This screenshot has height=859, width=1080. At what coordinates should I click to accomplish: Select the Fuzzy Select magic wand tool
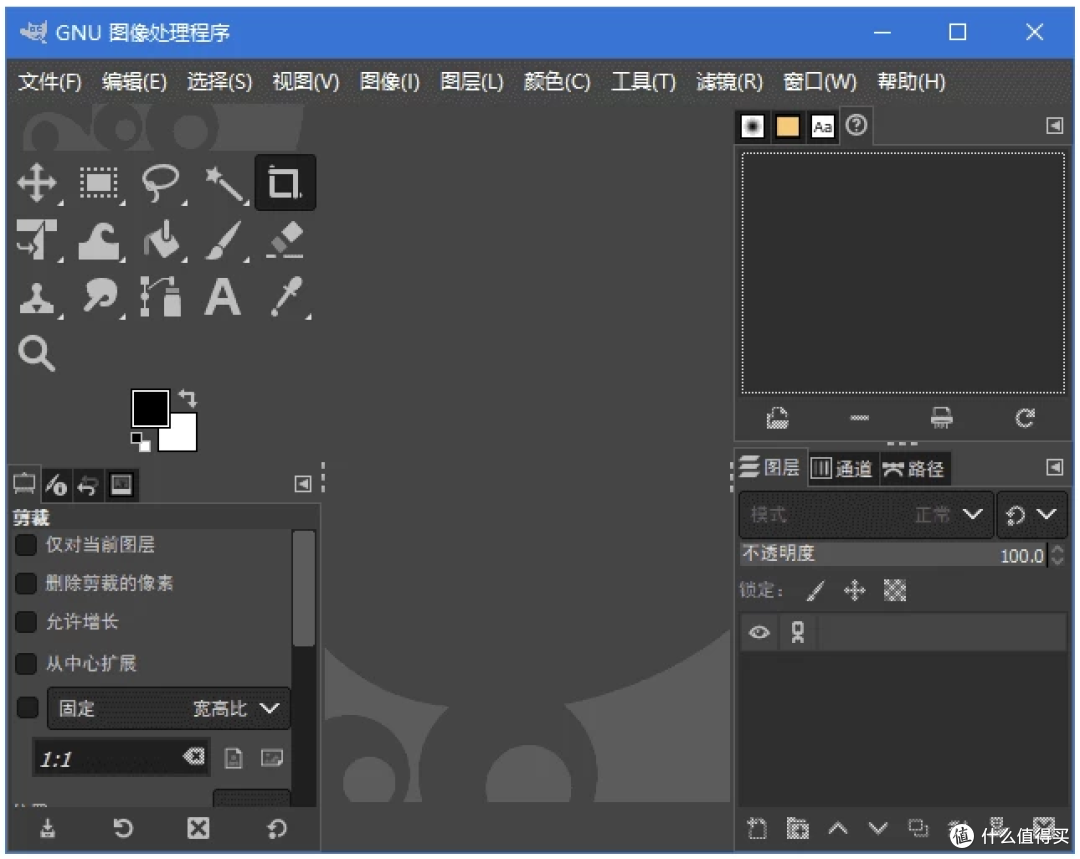click(x=225, y=183)
